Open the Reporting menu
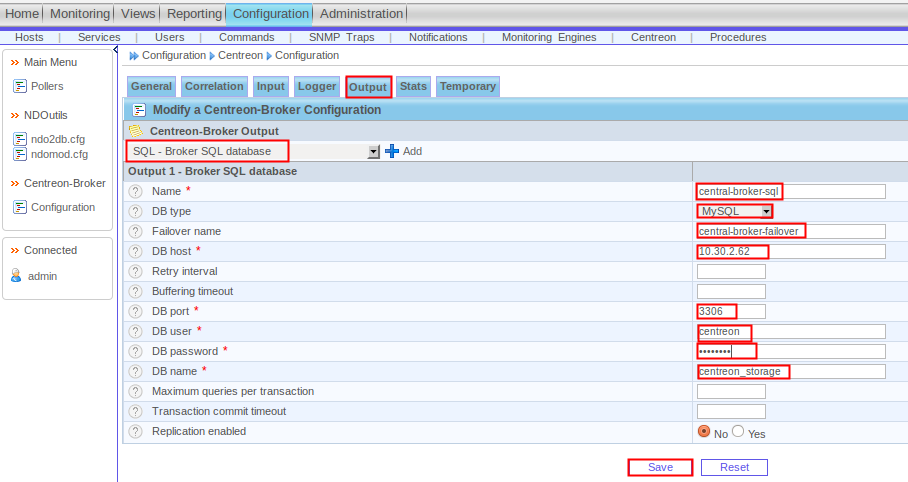The image size is (908, 482). click(194, 14)
